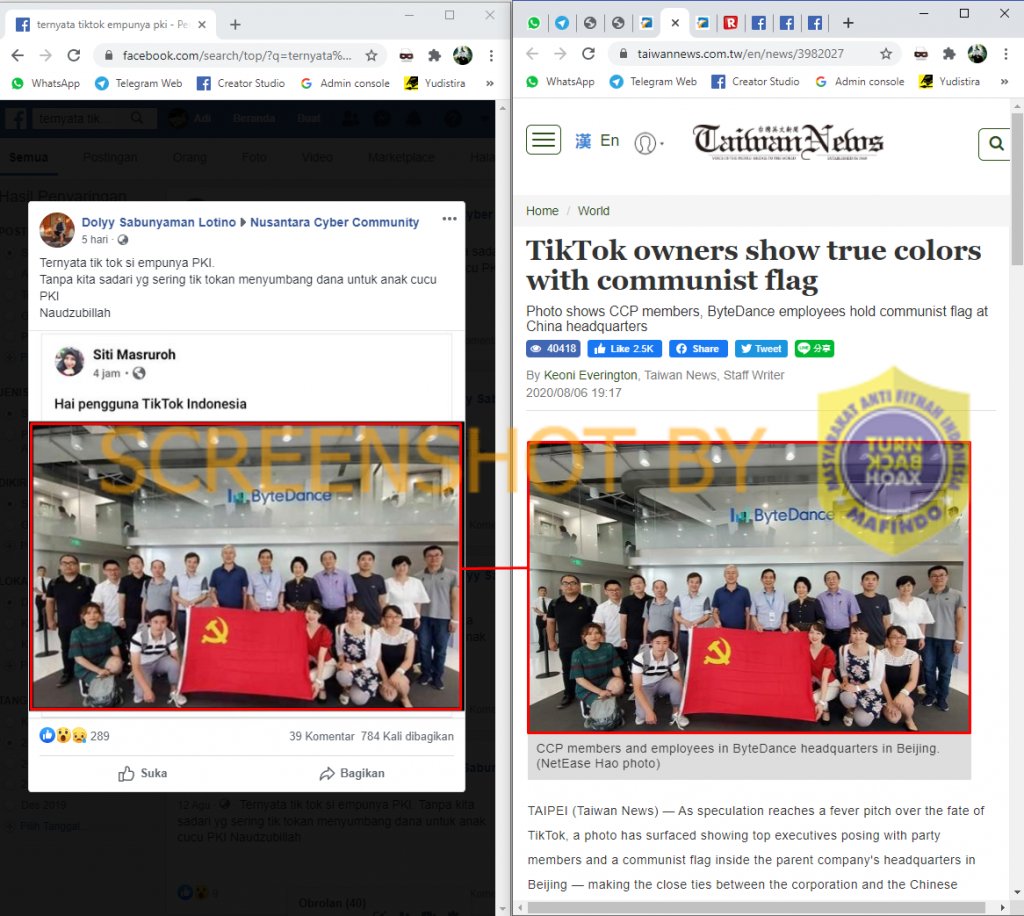Open the 289 reactions list

[x=74, y=736]
